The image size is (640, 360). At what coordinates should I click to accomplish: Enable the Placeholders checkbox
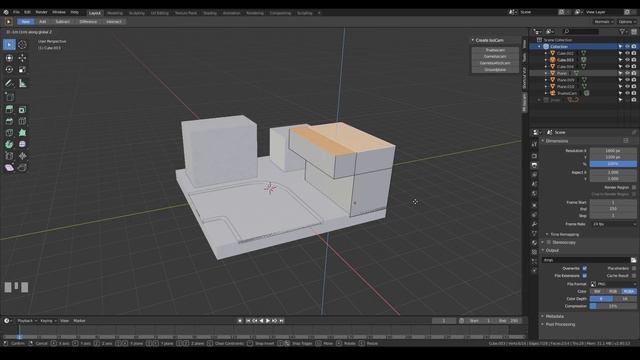click(x=634, y=269)
